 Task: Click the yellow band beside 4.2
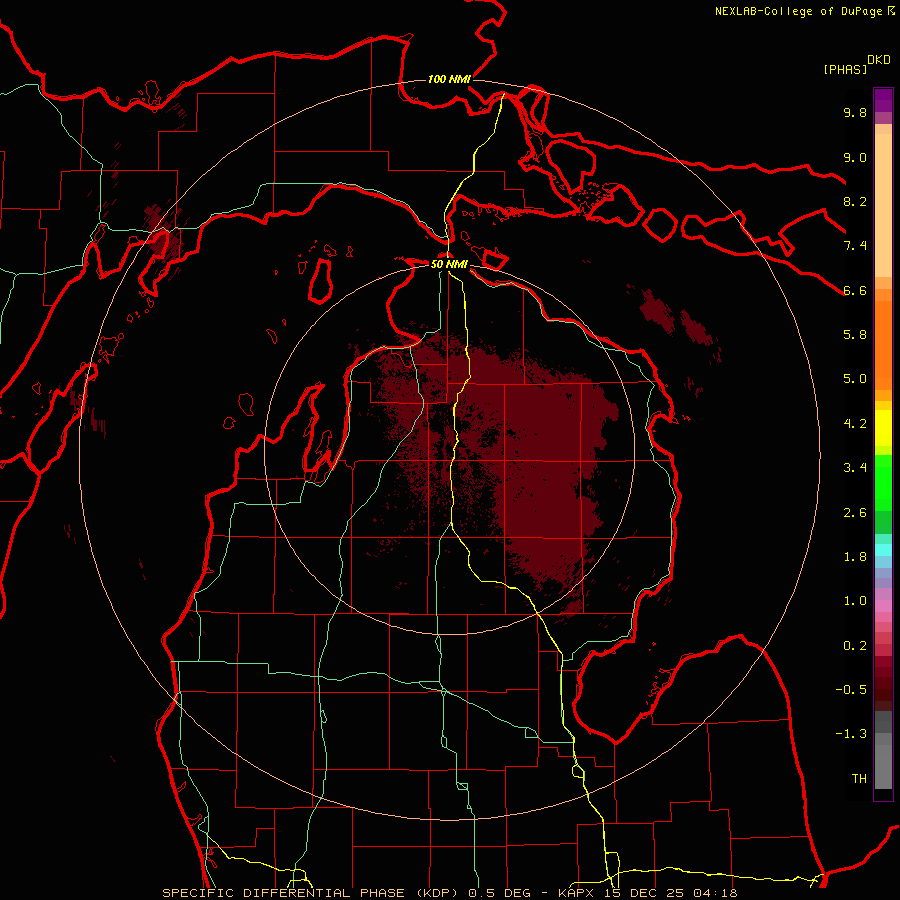pyautogui.click(x=883, y=428)
